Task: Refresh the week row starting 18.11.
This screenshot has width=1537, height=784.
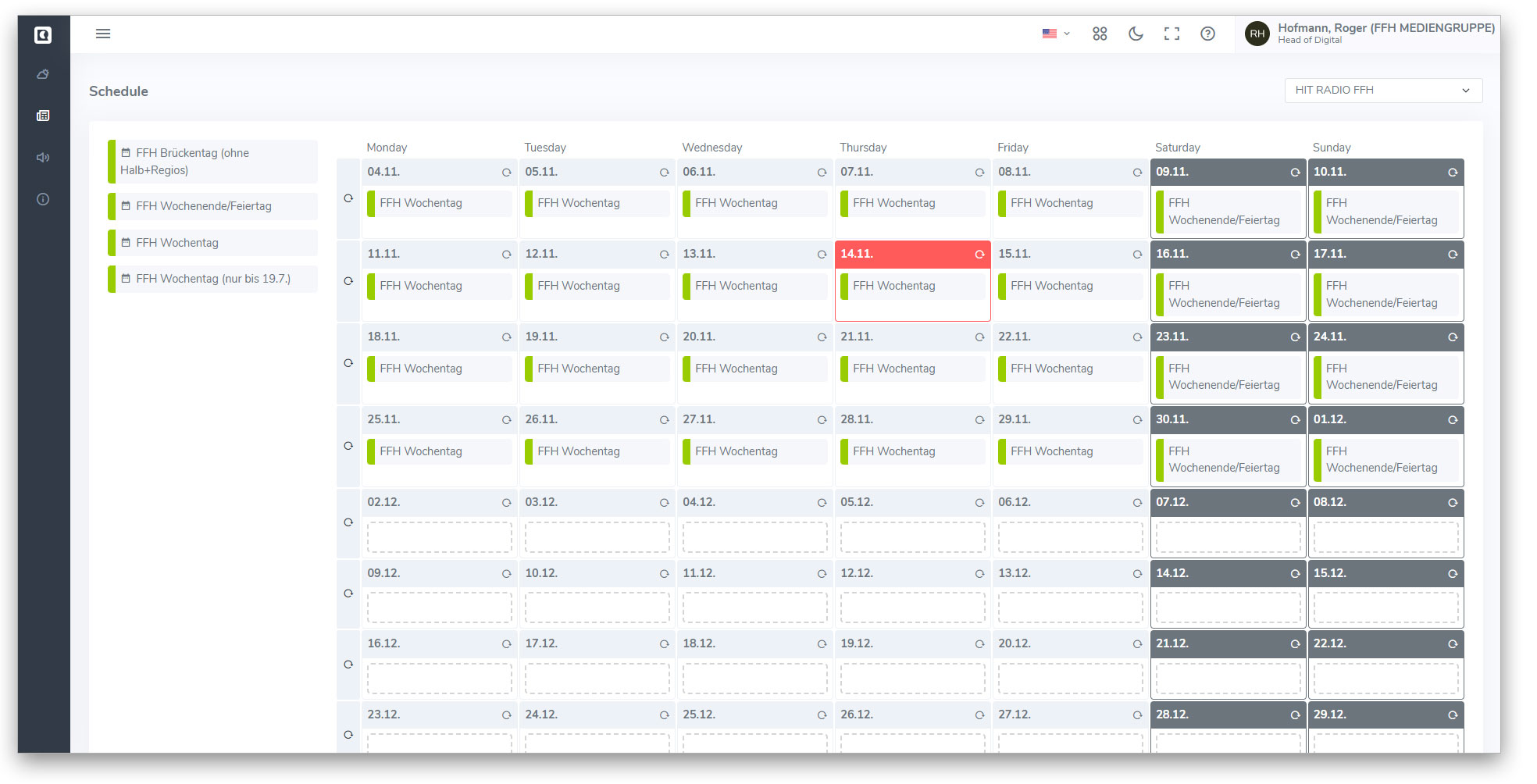Action: (348, 363)
